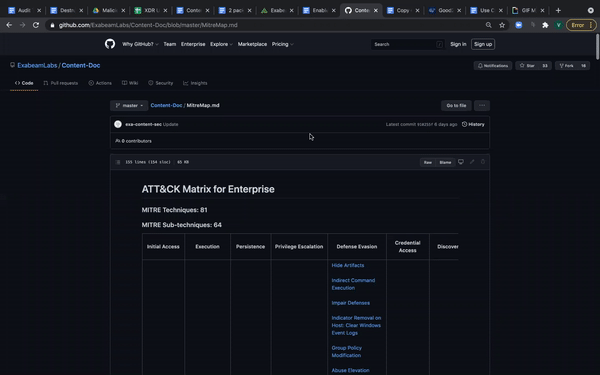Click the exa-content-sec author link
600x375 pixels.
[x=143, y=124]
